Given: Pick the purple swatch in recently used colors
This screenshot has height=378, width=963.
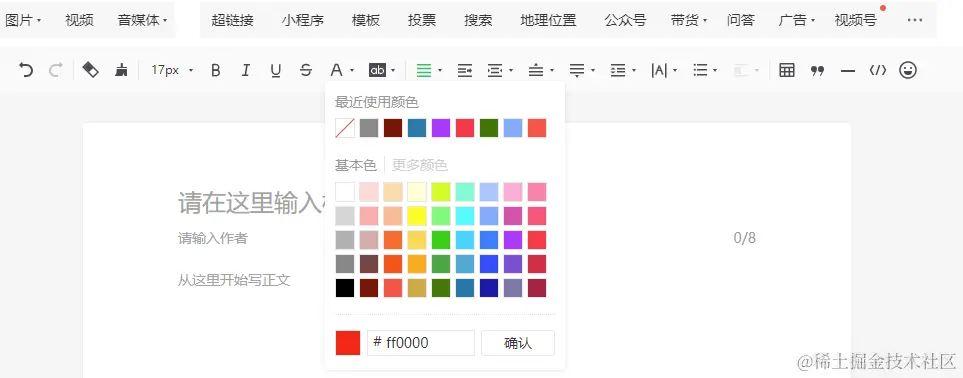Looking at the screenshot, I should click(441, 128).
